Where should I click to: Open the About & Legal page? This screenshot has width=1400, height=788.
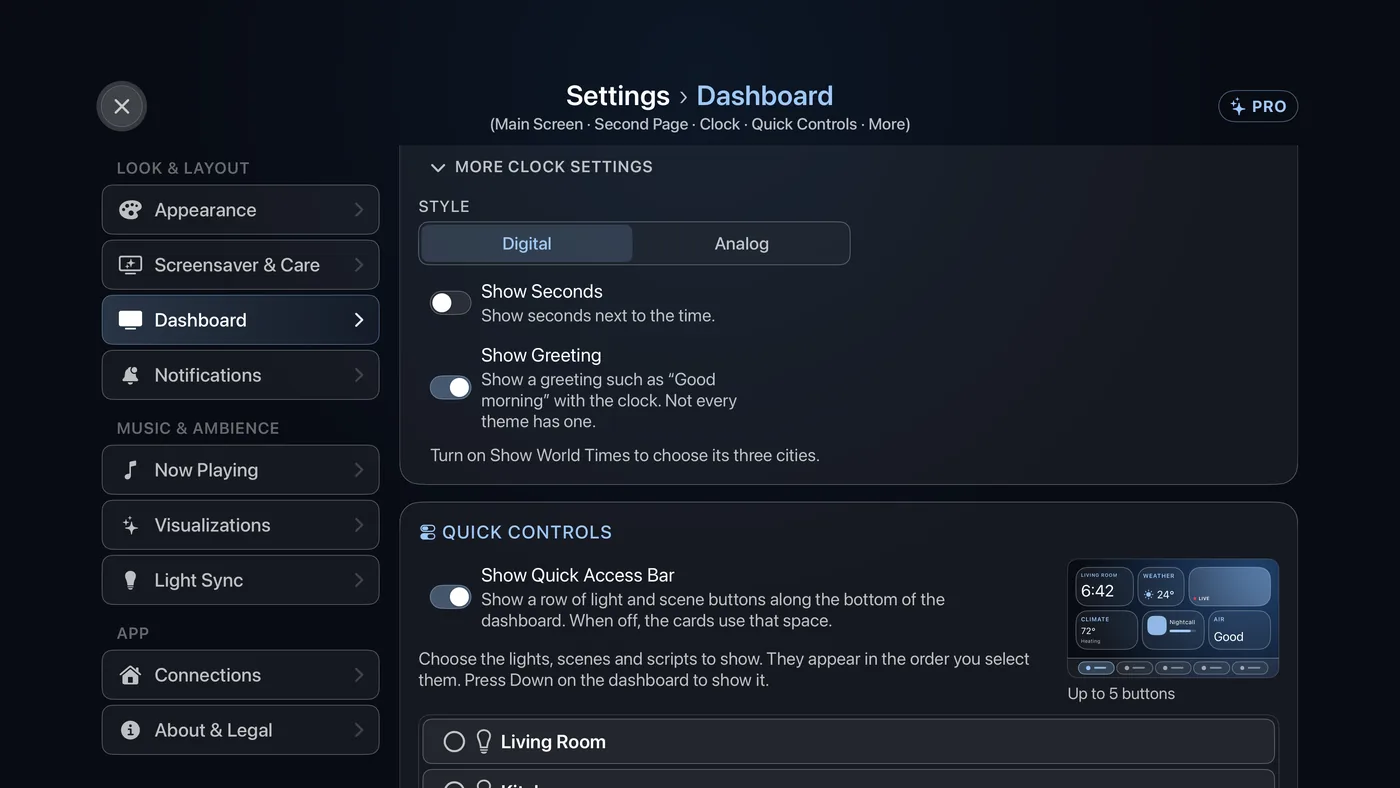point(240,730)
